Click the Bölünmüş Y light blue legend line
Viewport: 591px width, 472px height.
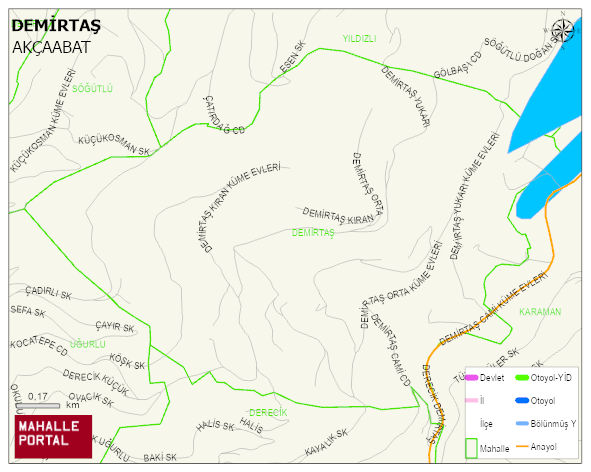point(522,424)
